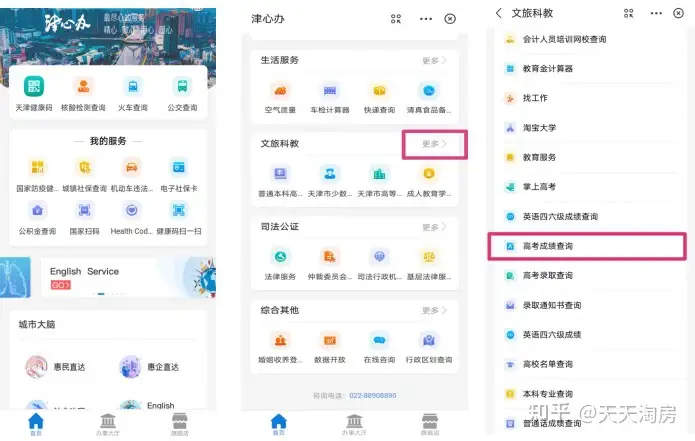Open 惠民直达 in 城市大脑

tap(55, 367)
